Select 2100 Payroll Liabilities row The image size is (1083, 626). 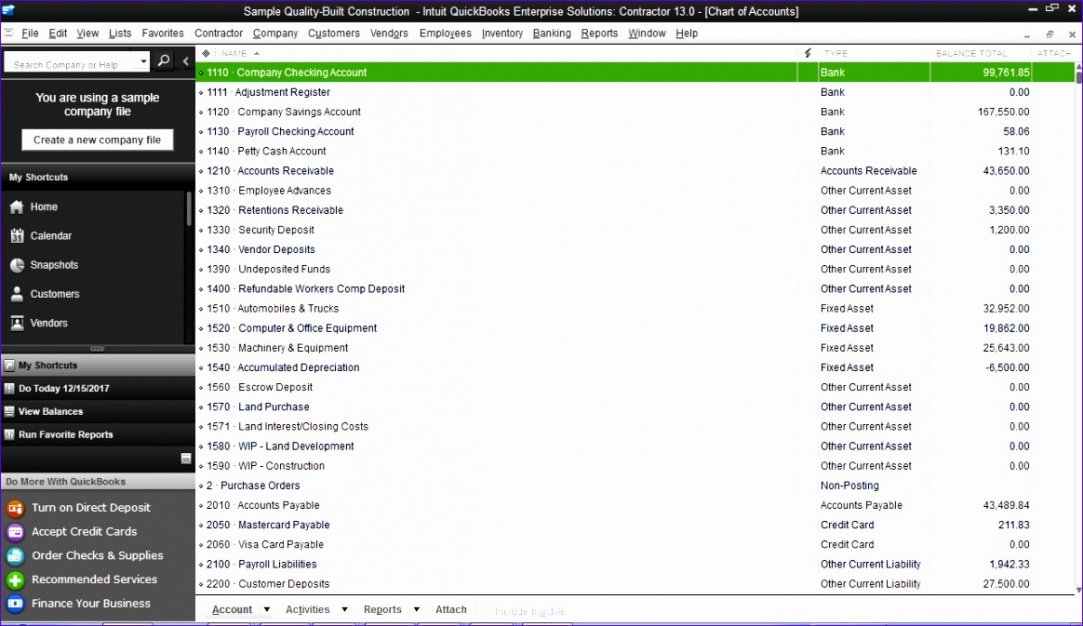[635, 565]
